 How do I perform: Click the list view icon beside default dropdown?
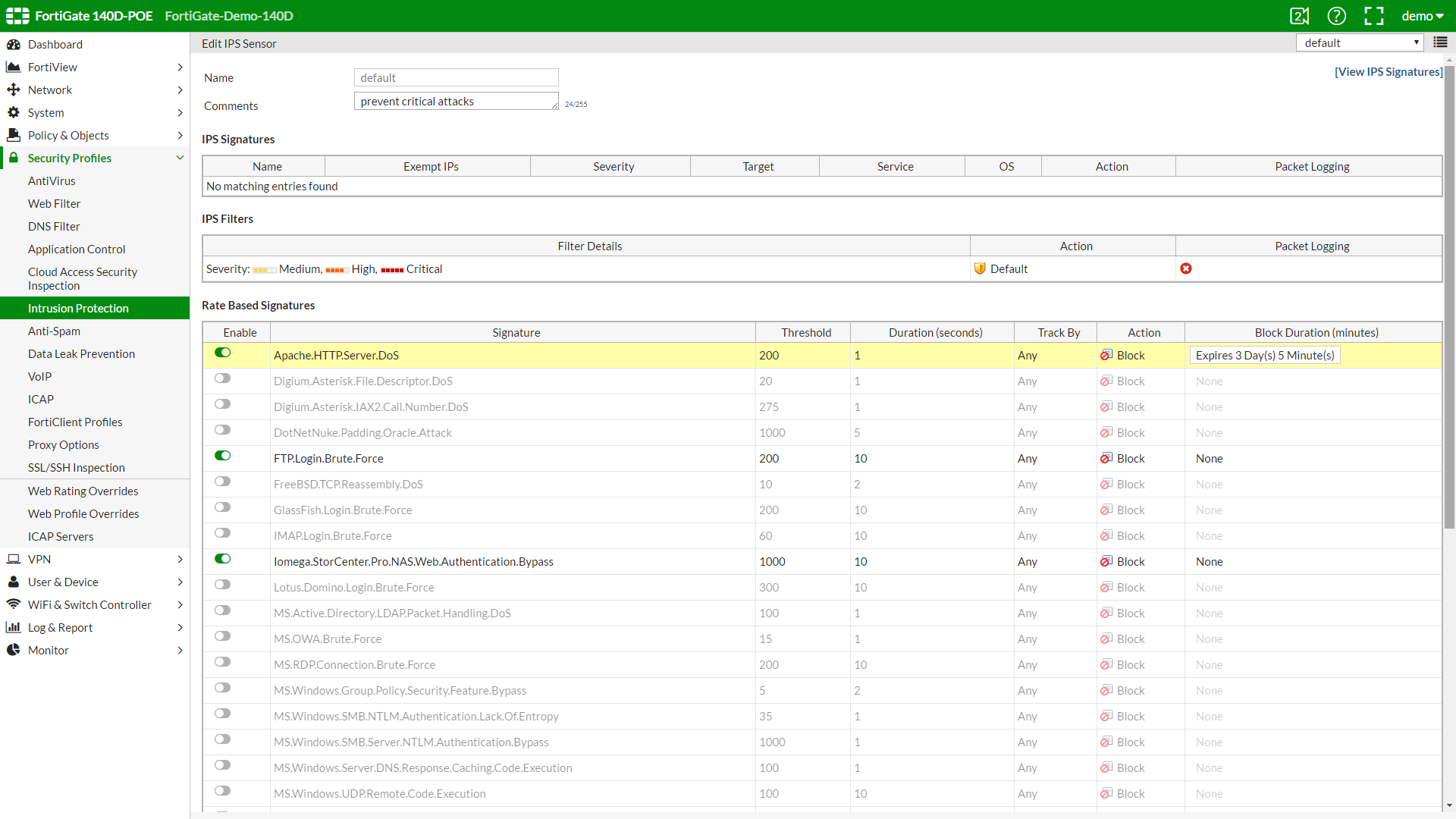point(1440,42)
